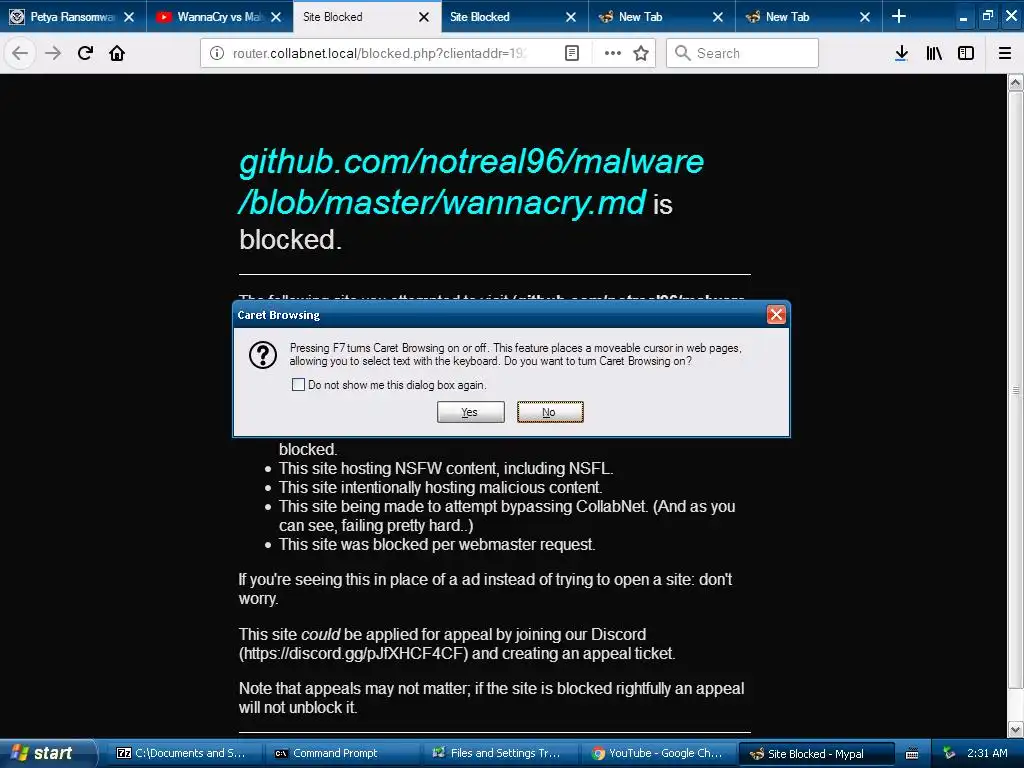Close the active Site Blocked tab

point(424,17)
